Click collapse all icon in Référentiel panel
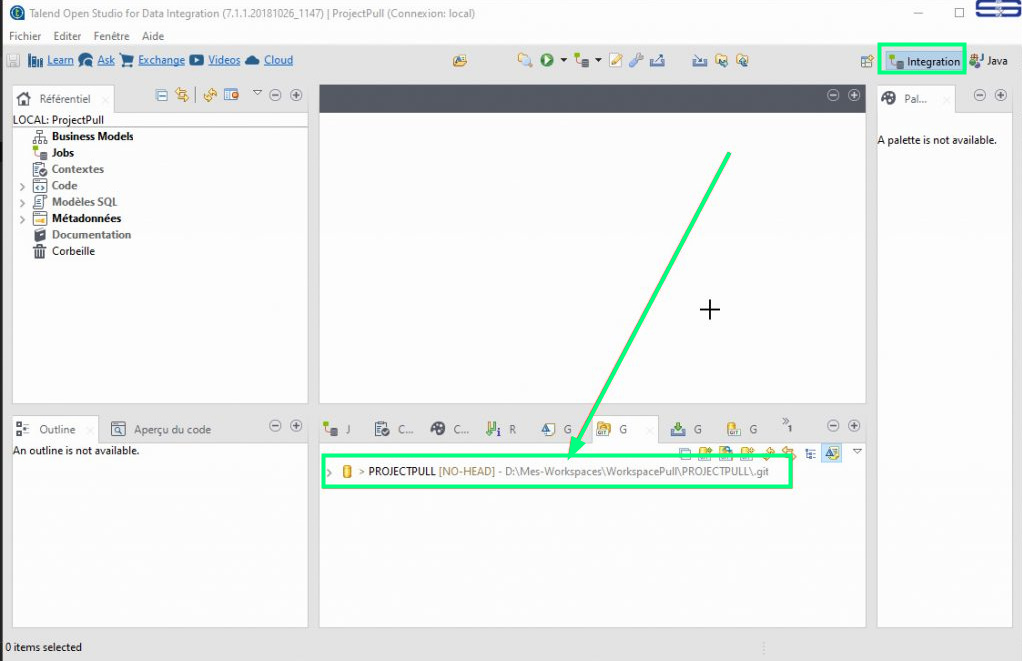The height and width of the screenshot is (662, 1022). pos(162,95)
